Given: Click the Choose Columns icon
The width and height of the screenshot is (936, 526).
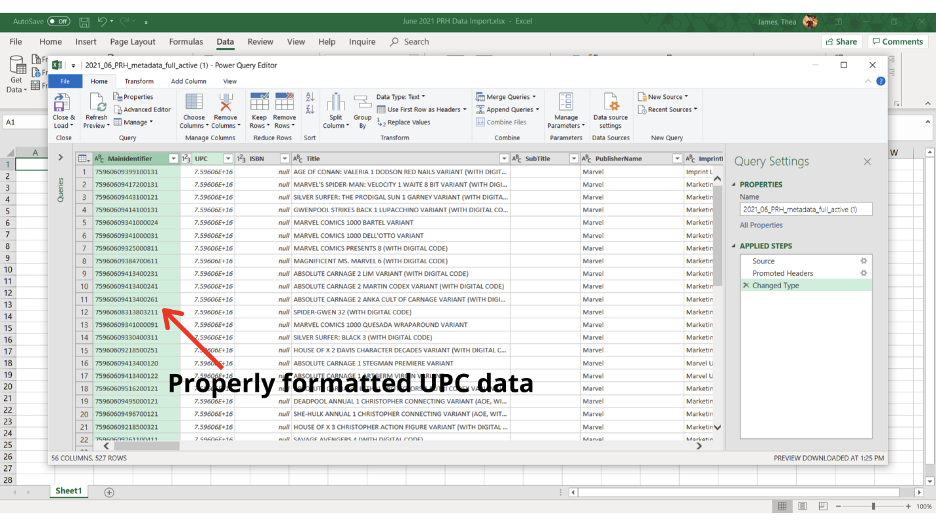Looking at the screenshot, I should (194, 103).
